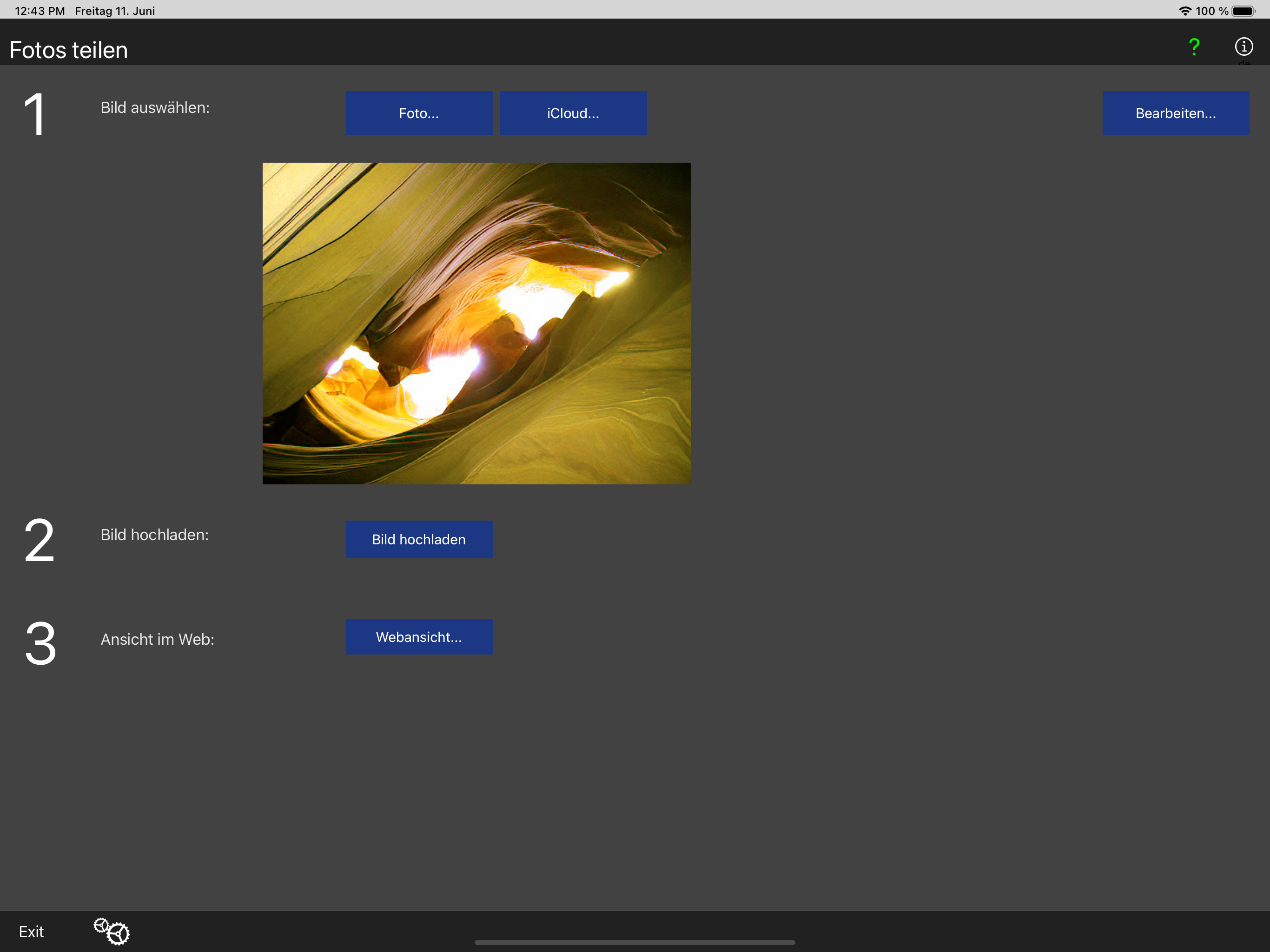The image size is (1270, 952).
Task: Tap the Foto... button
Action: (x=418, y=113)
